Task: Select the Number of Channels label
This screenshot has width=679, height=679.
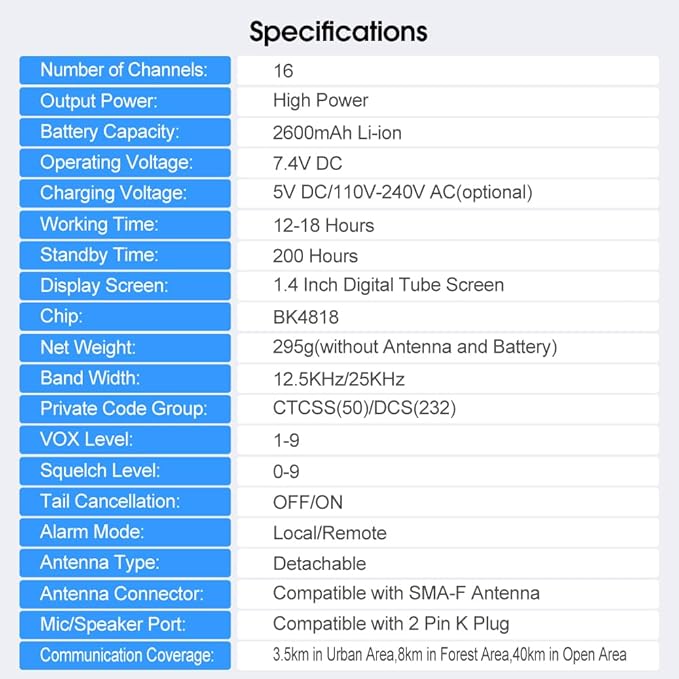Action: tap(125, 70)
